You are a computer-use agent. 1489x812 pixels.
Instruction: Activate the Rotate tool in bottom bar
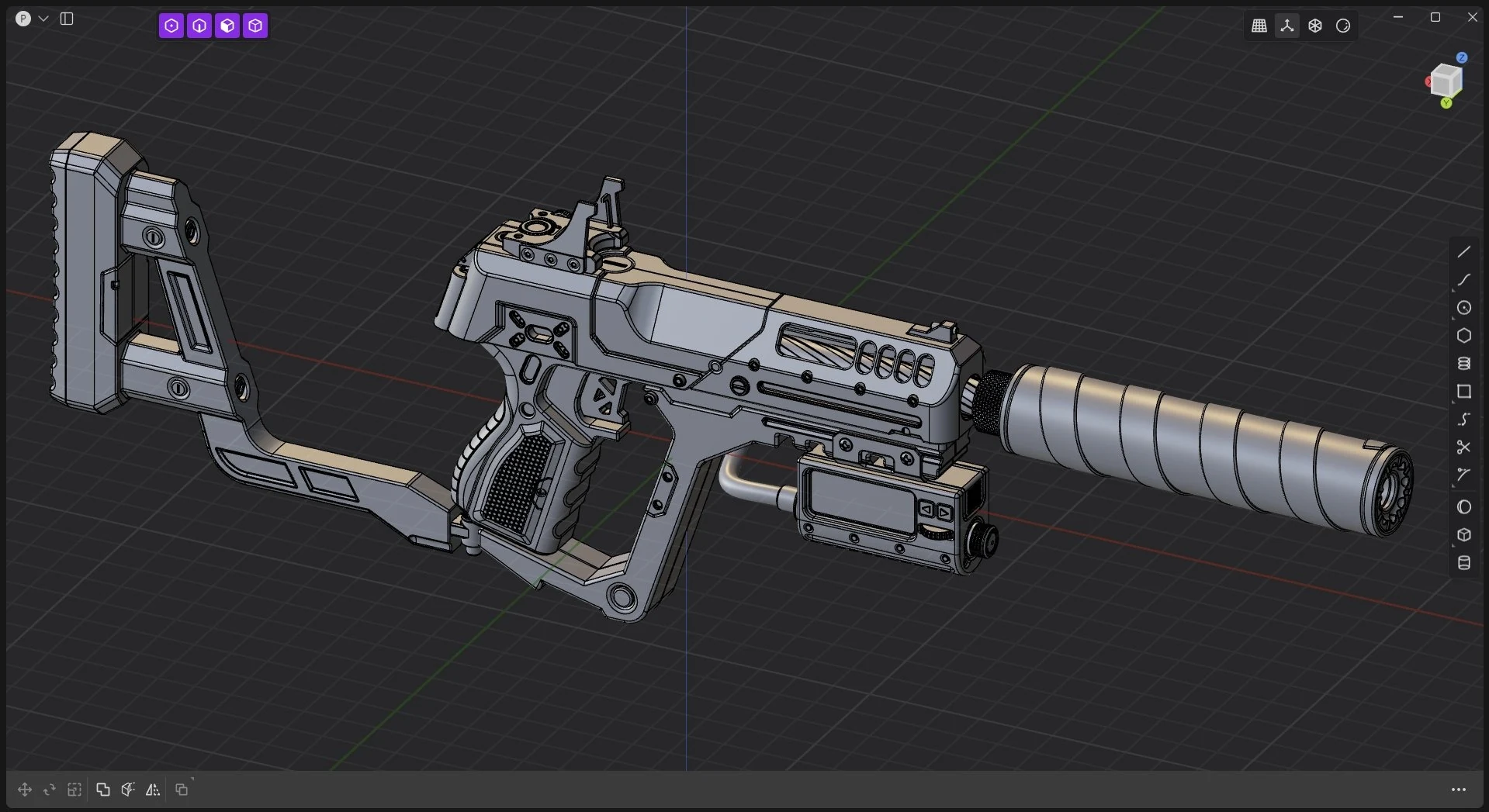(50, 790)
